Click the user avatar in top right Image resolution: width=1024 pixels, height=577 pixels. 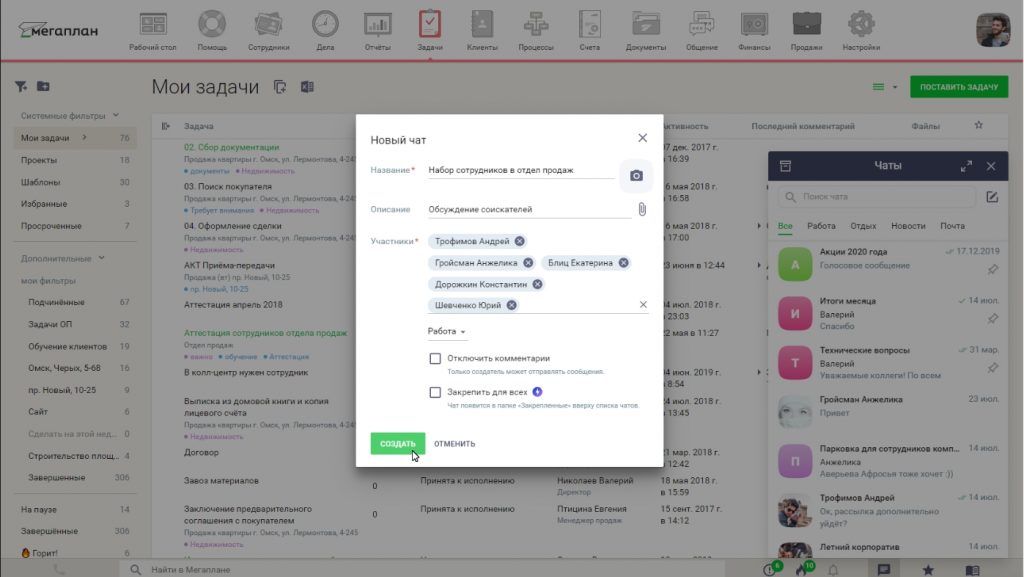click(993, 29)
